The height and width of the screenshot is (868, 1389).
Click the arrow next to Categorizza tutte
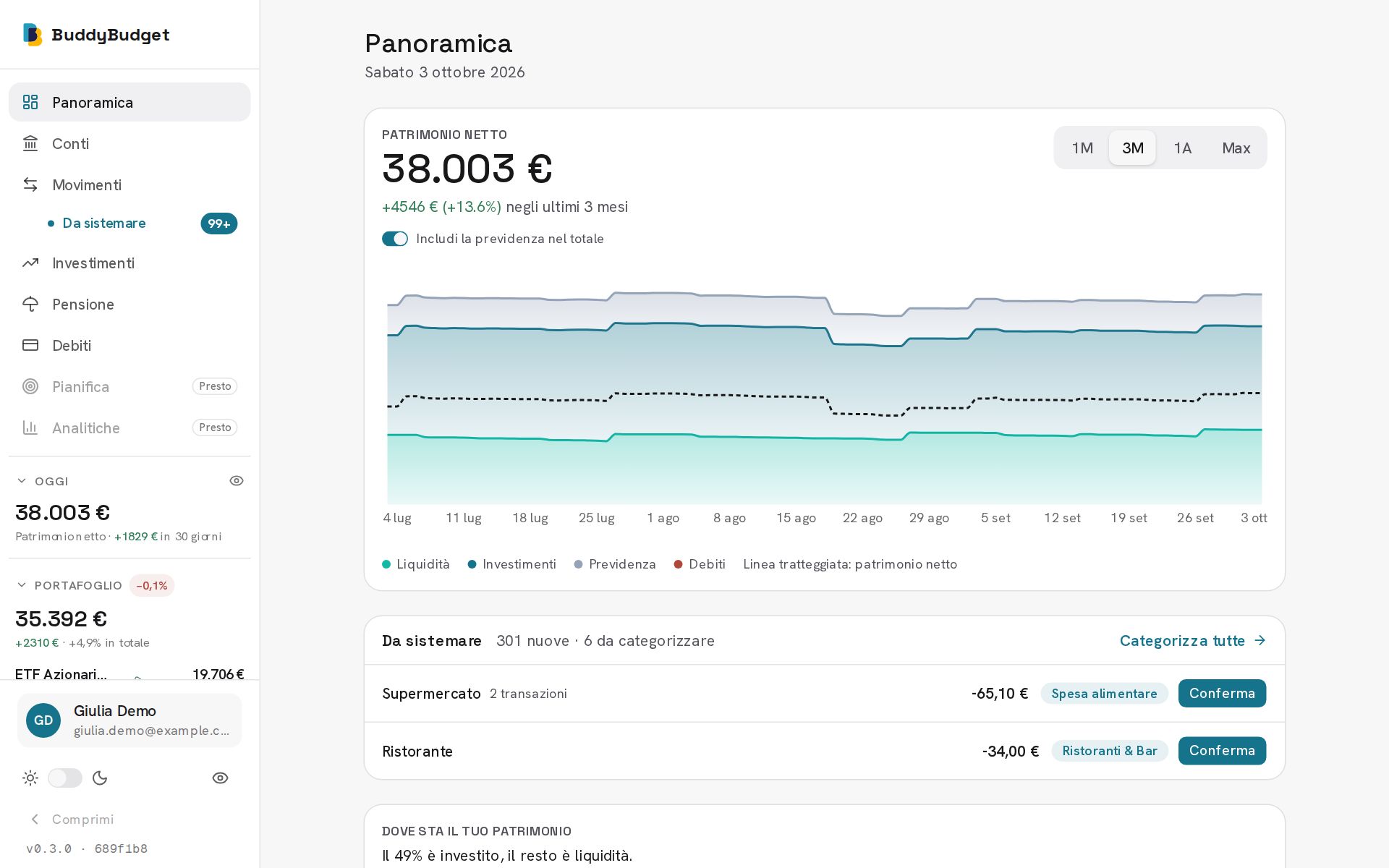pos(1260,640)
